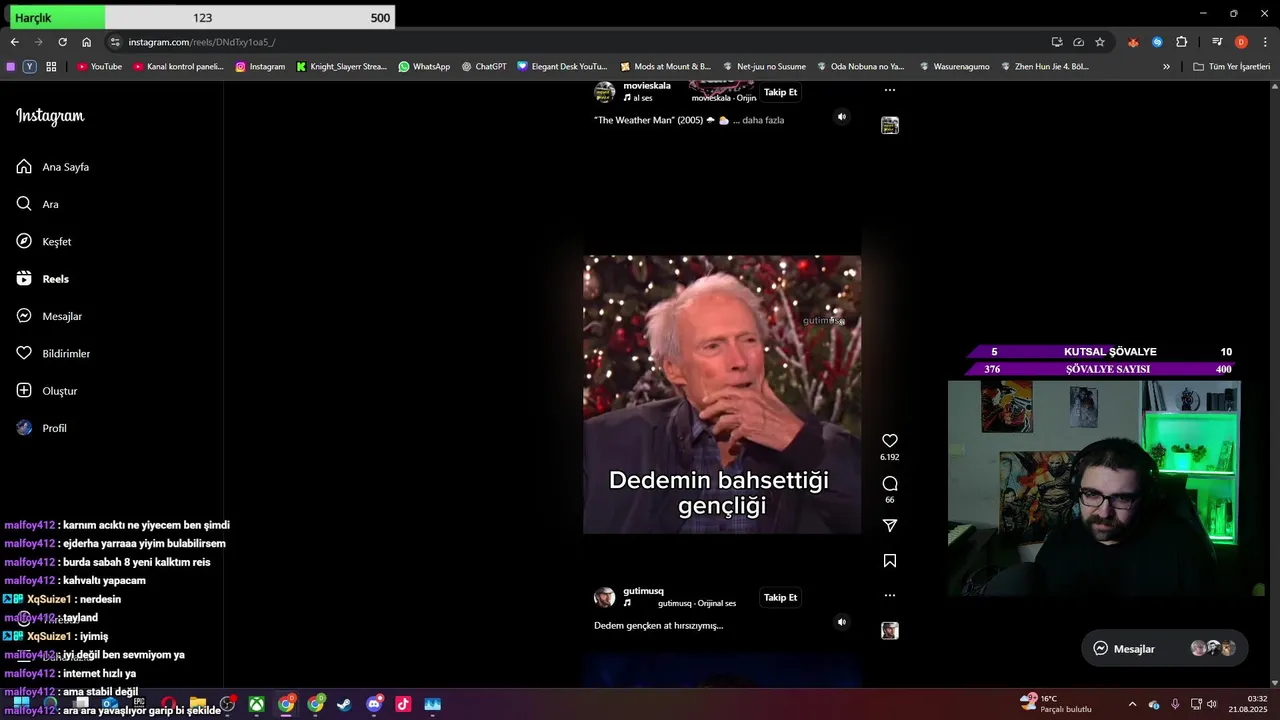Open Elegant Desk YouTube bookmark
Screen dimensions: 1280x720
coord(562,67)
